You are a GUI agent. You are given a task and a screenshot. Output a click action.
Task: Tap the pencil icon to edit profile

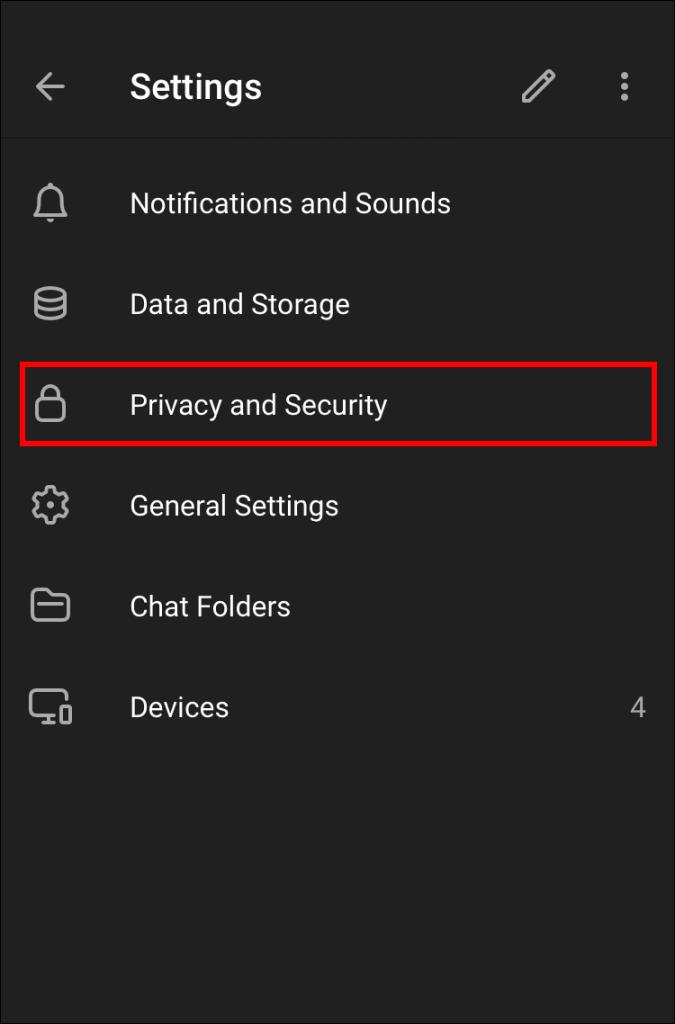(x=538, y=87)
